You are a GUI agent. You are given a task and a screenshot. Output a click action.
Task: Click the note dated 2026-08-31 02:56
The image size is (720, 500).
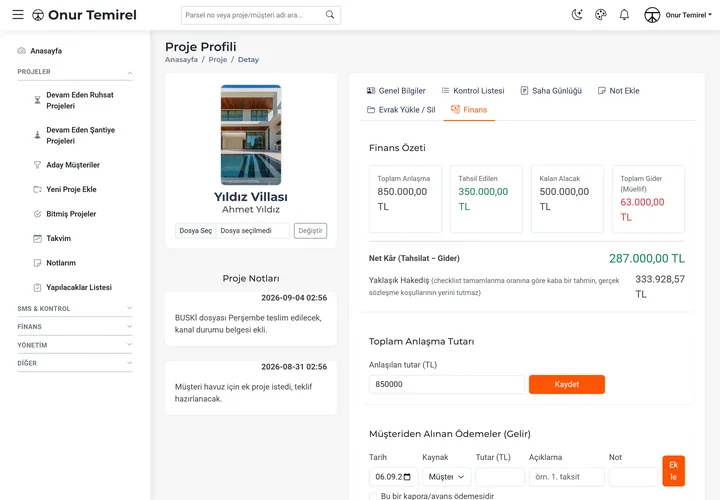(251, 388)
